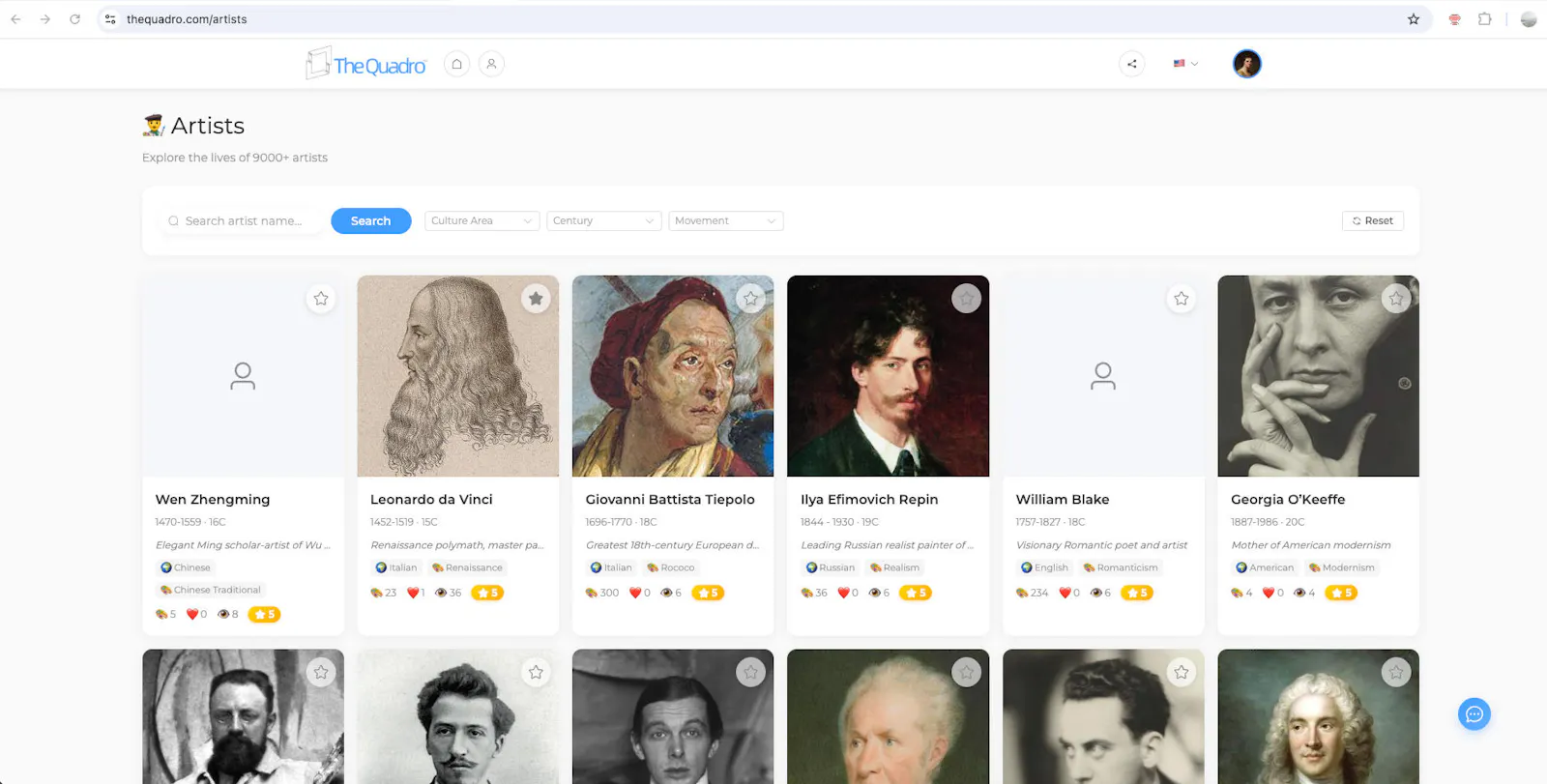Click "Visionary Romantic poet and artist" description

(x=1101, y=545)
